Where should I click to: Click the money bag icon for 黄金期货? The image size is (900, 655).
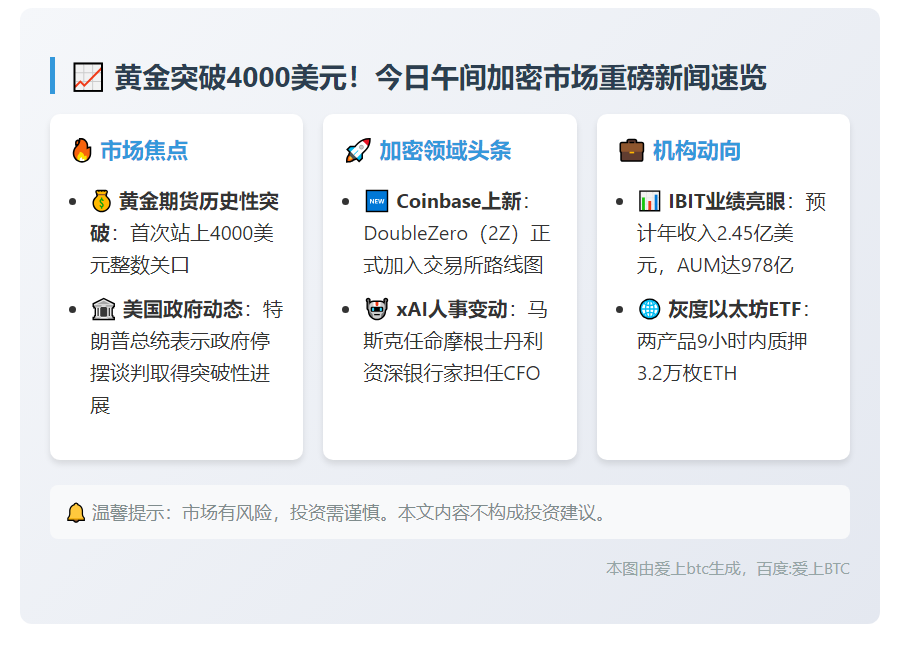(x=102, y=202)
